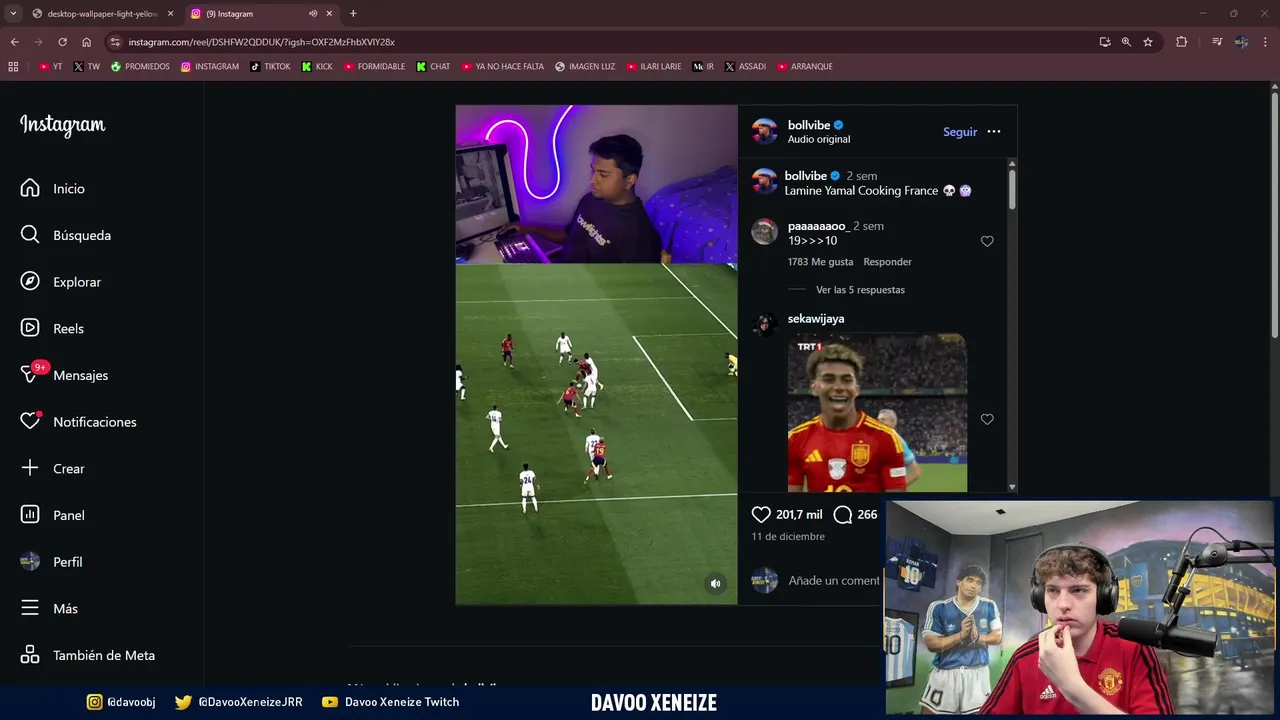Click Crear plus icon
Screen dimensions: 1280x720
30,468
